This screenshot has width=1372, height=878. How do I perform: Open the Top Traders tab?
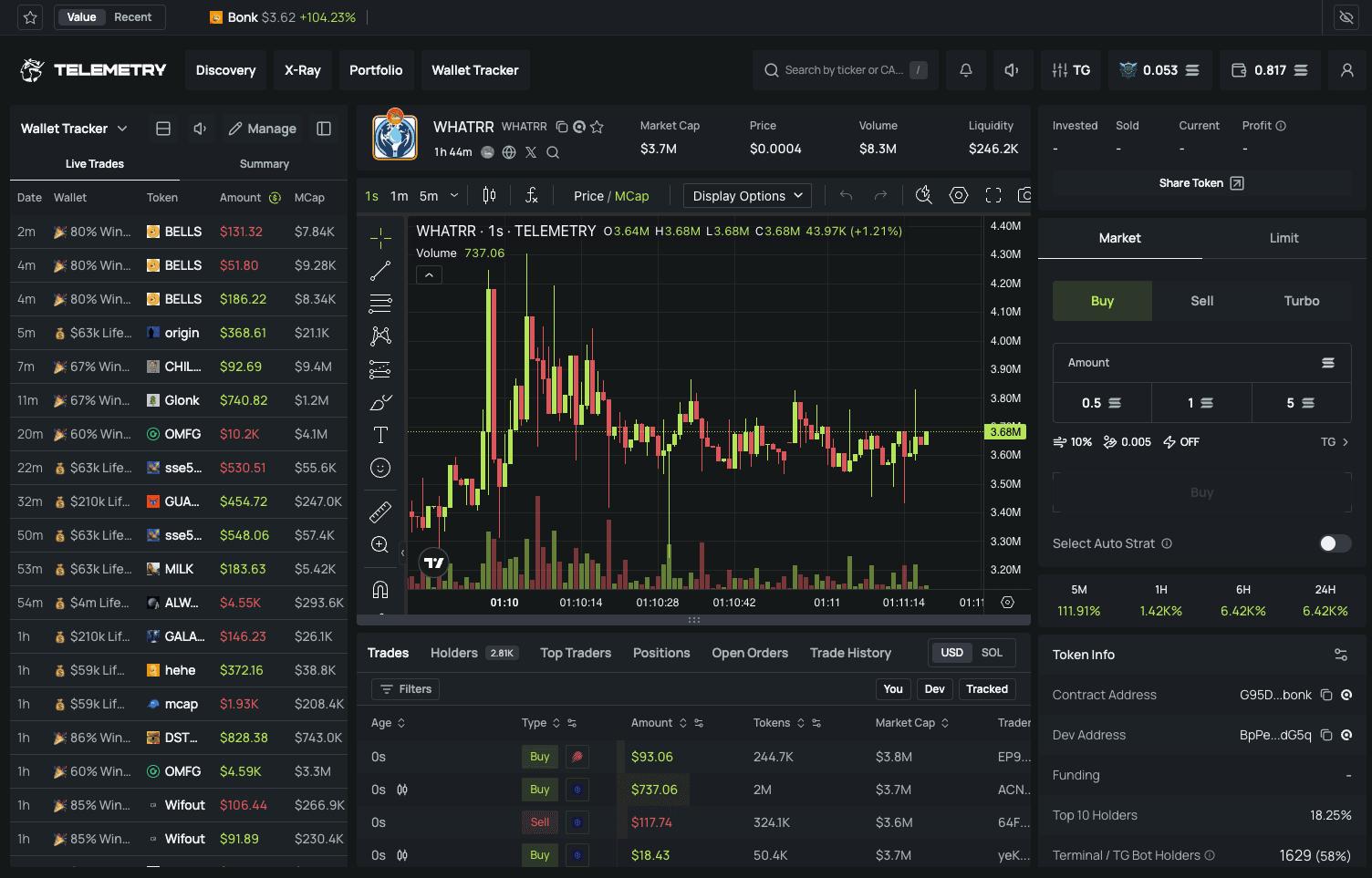(x=576, y=653)
